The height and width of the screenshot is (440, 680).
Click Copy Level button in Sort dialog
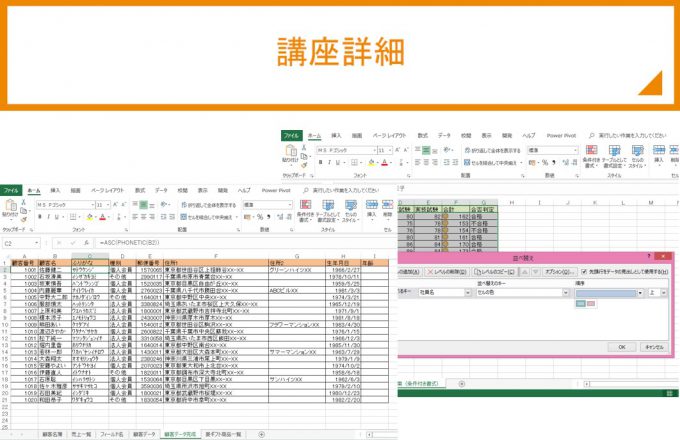pos(494,272)
